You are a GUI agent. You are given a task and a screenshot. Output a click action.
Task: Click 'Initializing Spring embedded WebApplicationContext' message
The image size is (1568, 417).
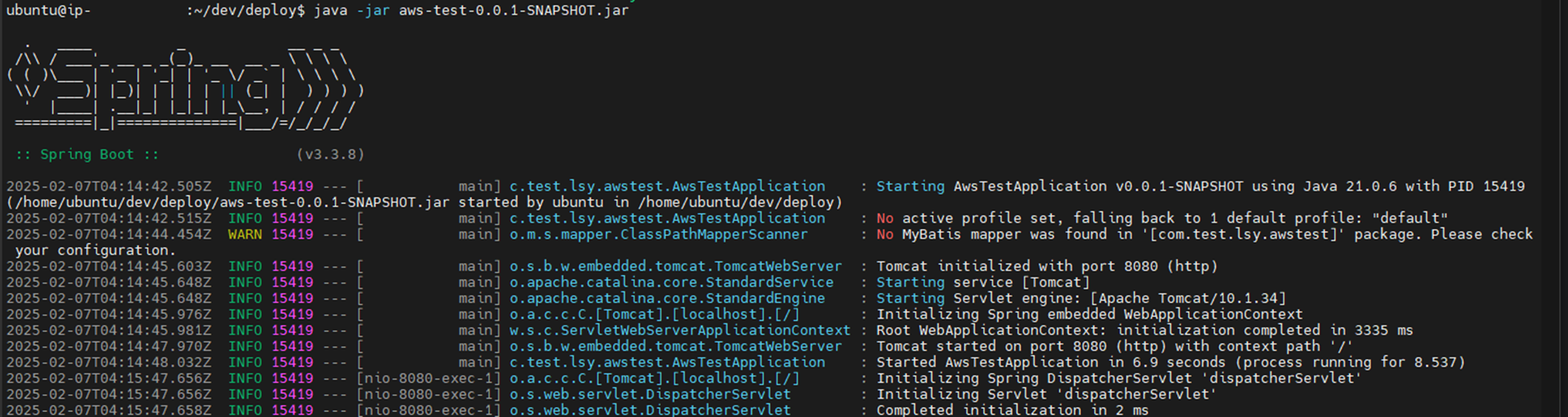pyautogui.click(x=1090, y=315)
